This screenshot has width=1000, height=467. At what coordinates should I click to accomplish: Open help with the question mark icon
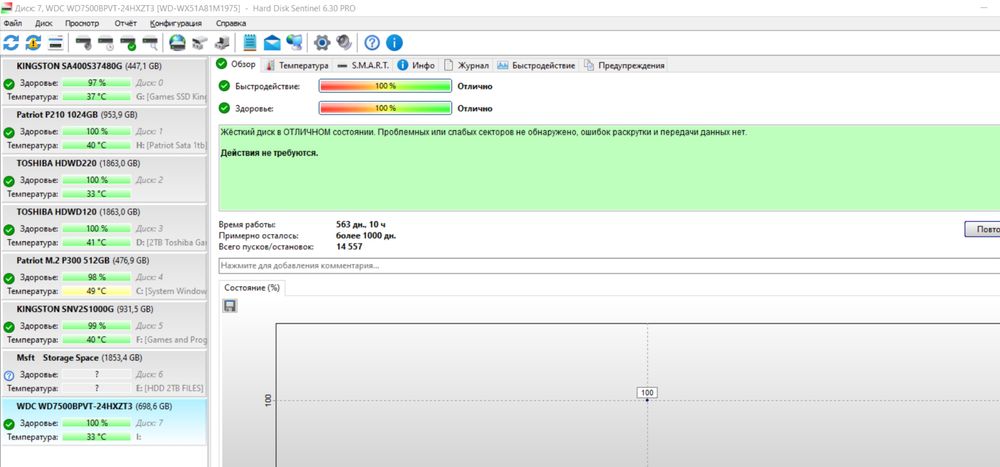click(x=372, y=43)
